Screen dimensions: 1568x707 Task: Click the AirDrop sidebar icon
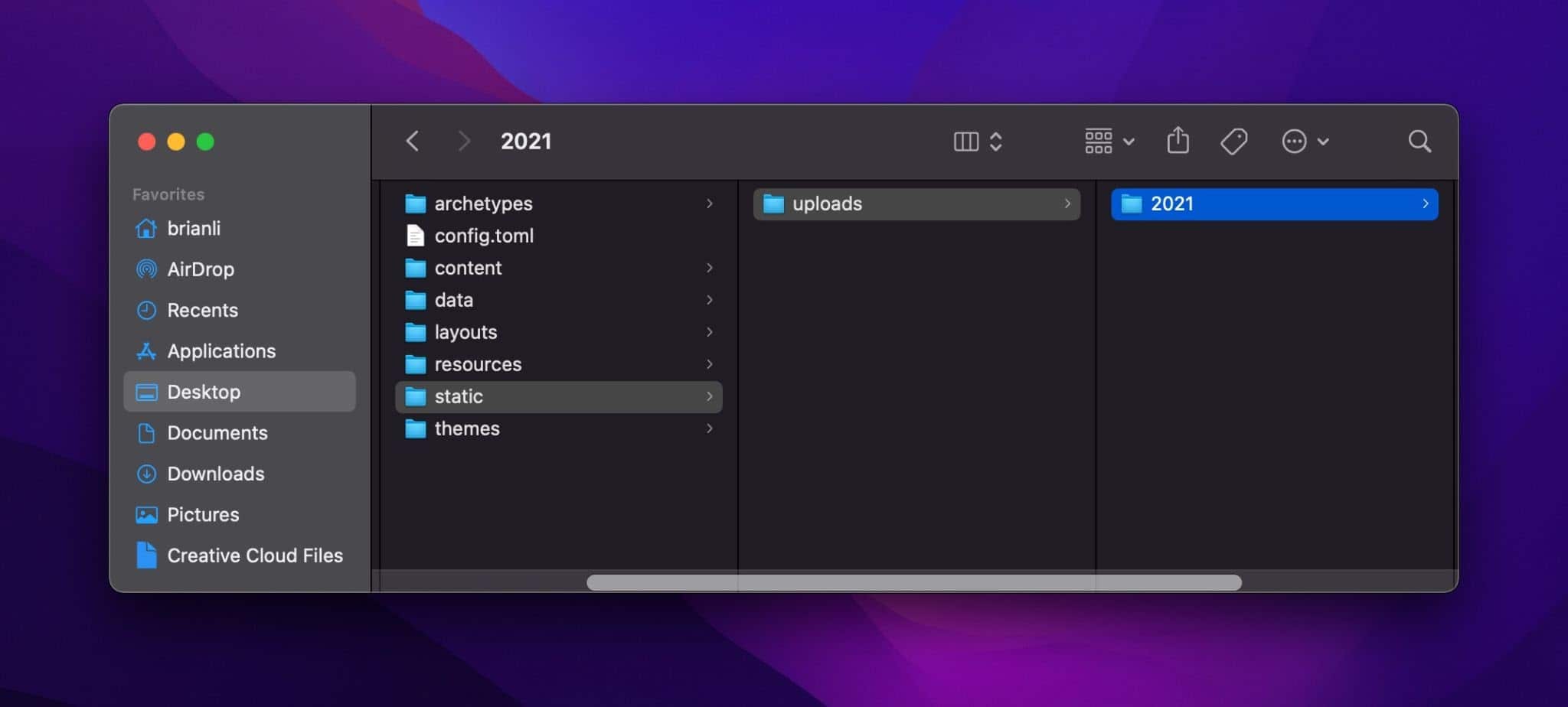click(146, 269)
